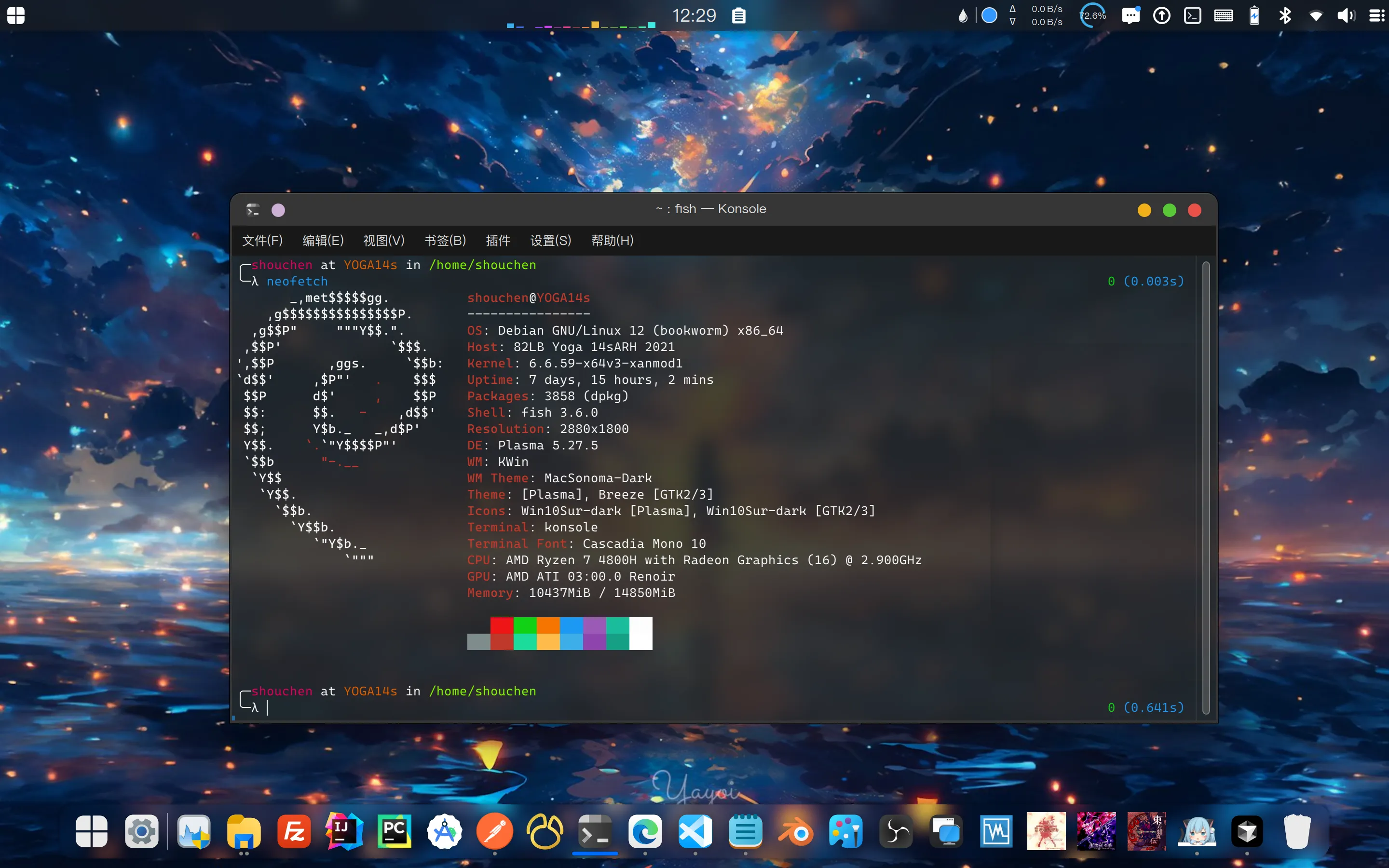Open the network speed monitor widget

point(1036,15)
